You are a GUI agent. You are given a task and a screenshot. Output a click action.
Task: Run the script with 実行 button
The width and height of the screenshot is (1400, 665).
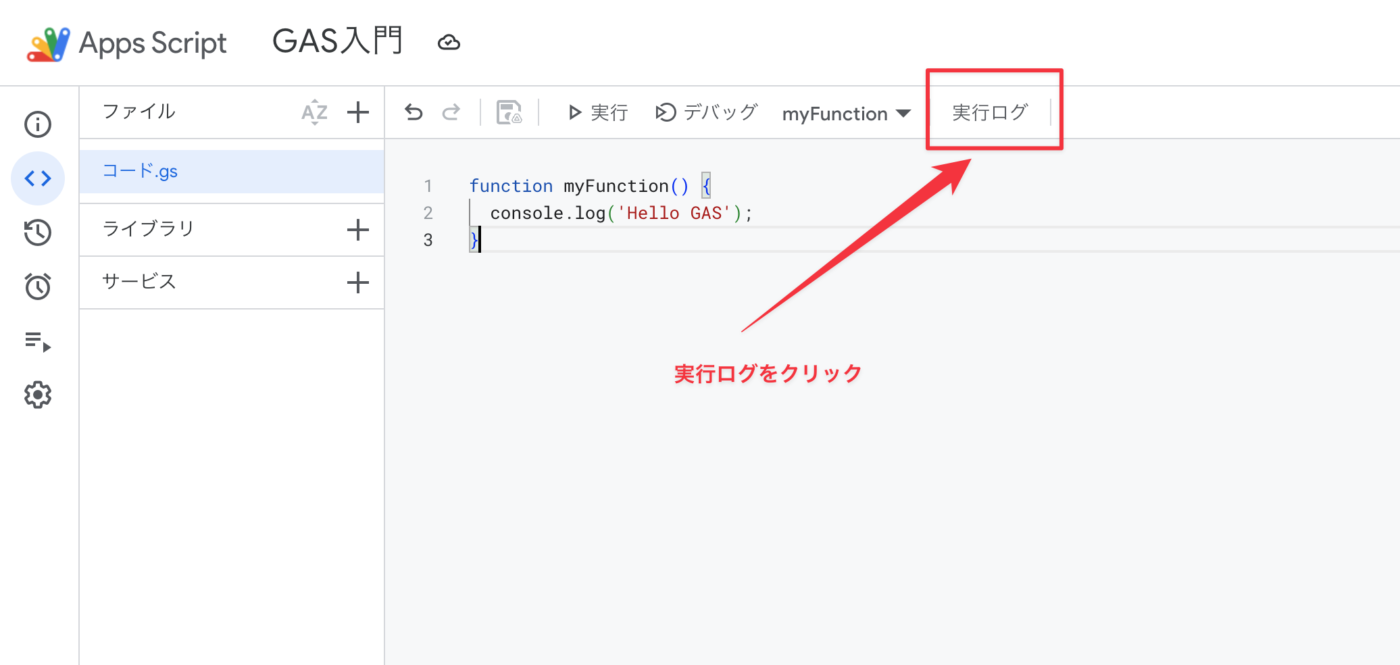pos(597,113)
